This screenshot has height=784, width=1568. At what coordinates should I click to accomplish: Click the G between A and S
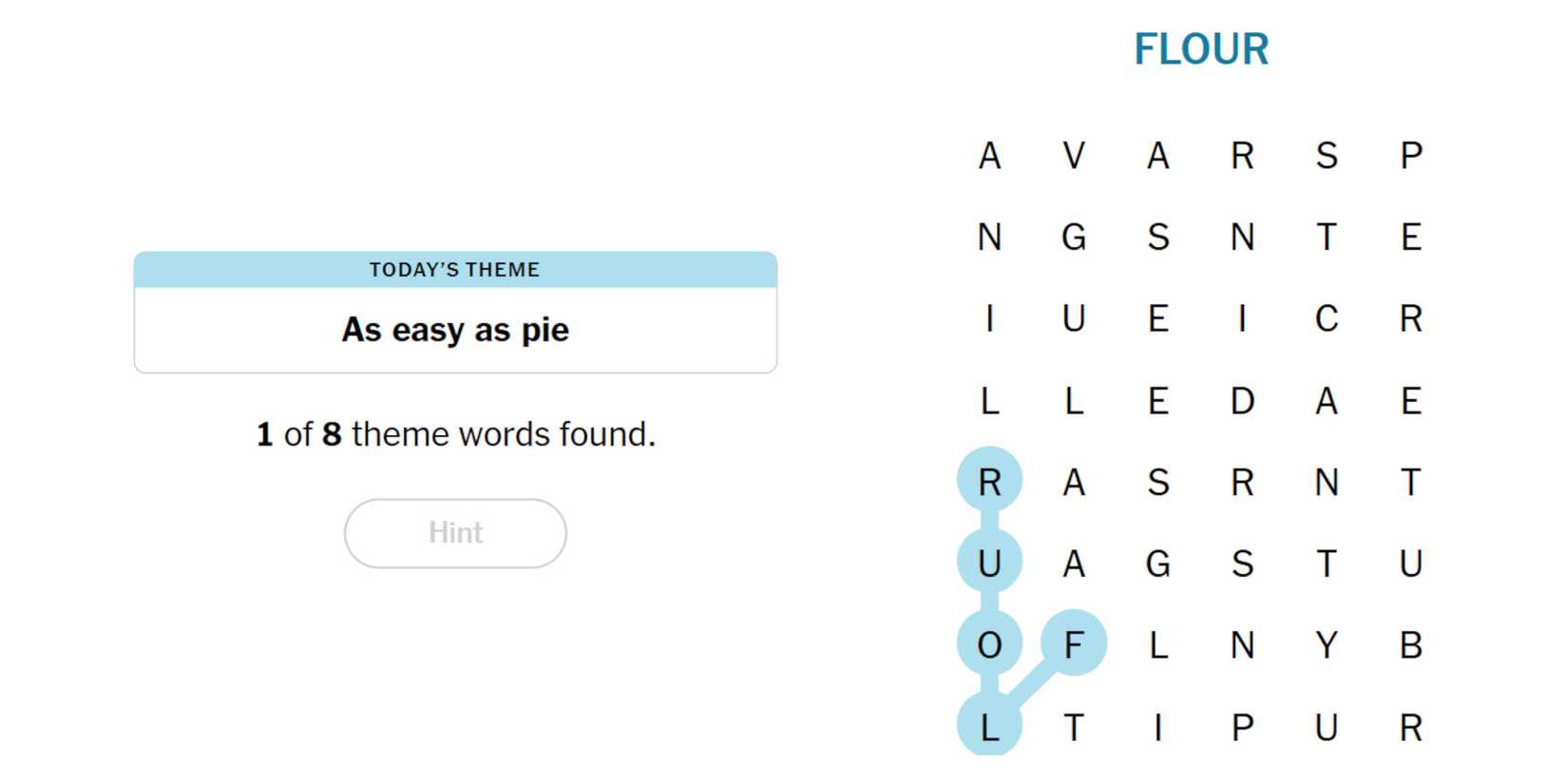[1157, 564]
